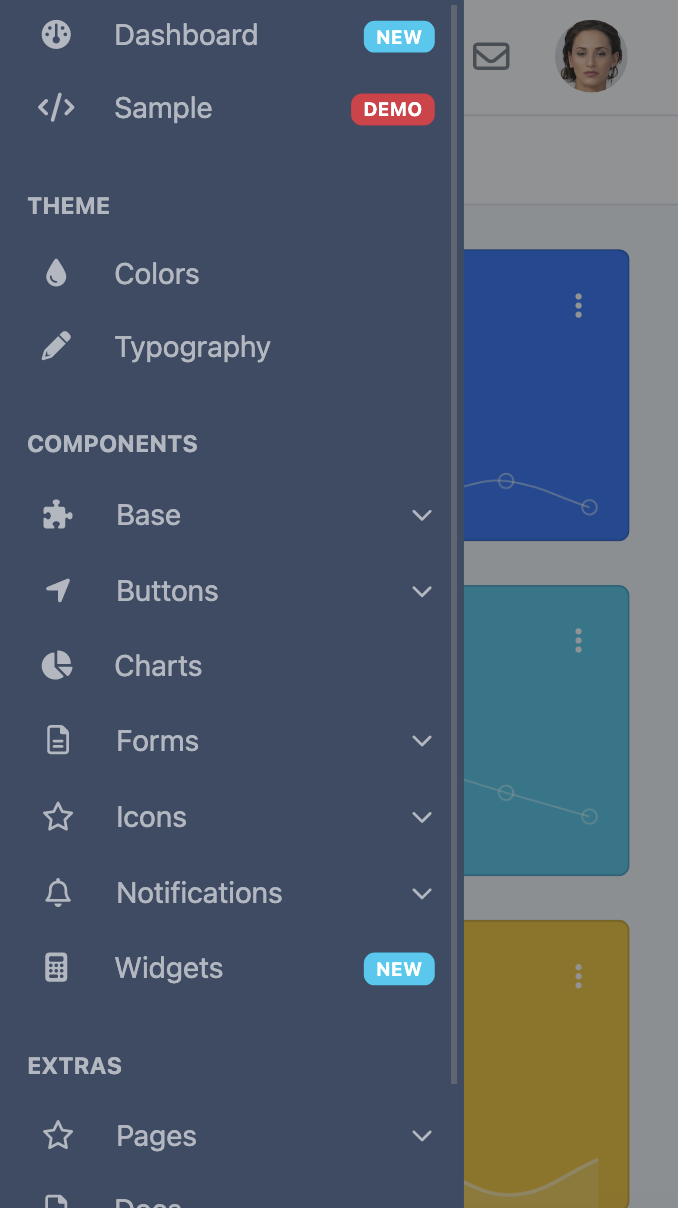Open the teal card's three-dot menu
This screenshot has height=1208, width=678.
click(x=578, y=641)
